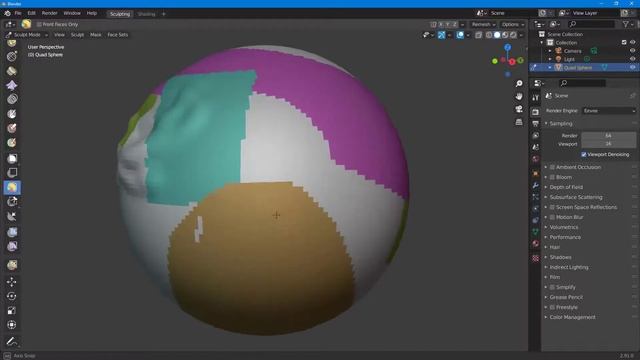Screen dimensions: 640x360
Task: Toggle viewport overlays button
Action: point(460,35)
